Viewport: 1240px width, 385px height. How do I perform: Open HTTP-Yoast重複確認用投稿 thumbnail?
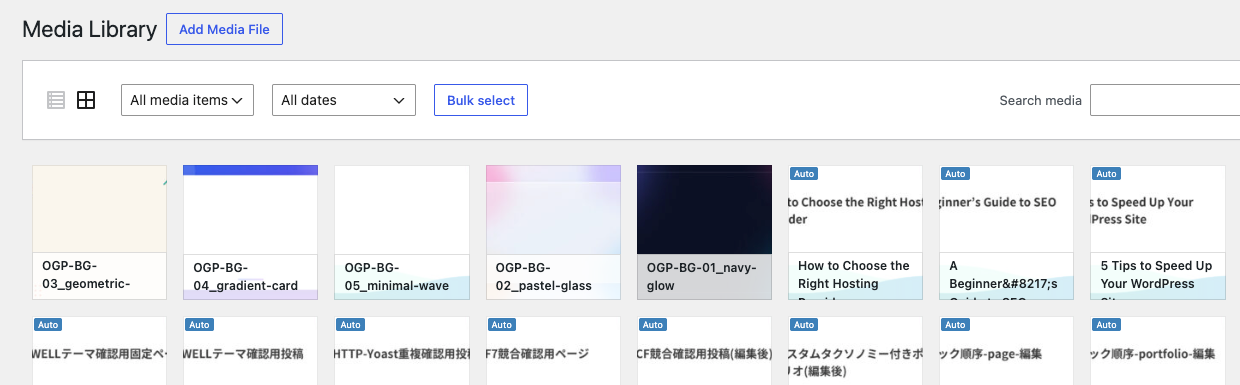click(402, 351)
